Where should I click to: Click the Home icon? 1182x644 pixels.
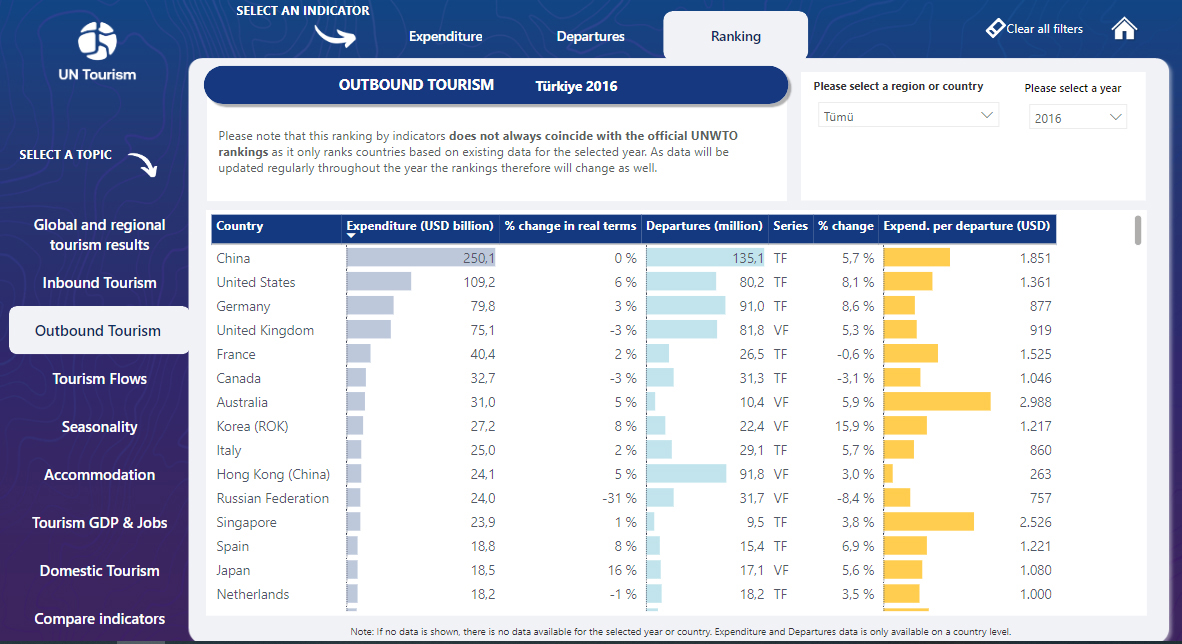point(1124,29)
